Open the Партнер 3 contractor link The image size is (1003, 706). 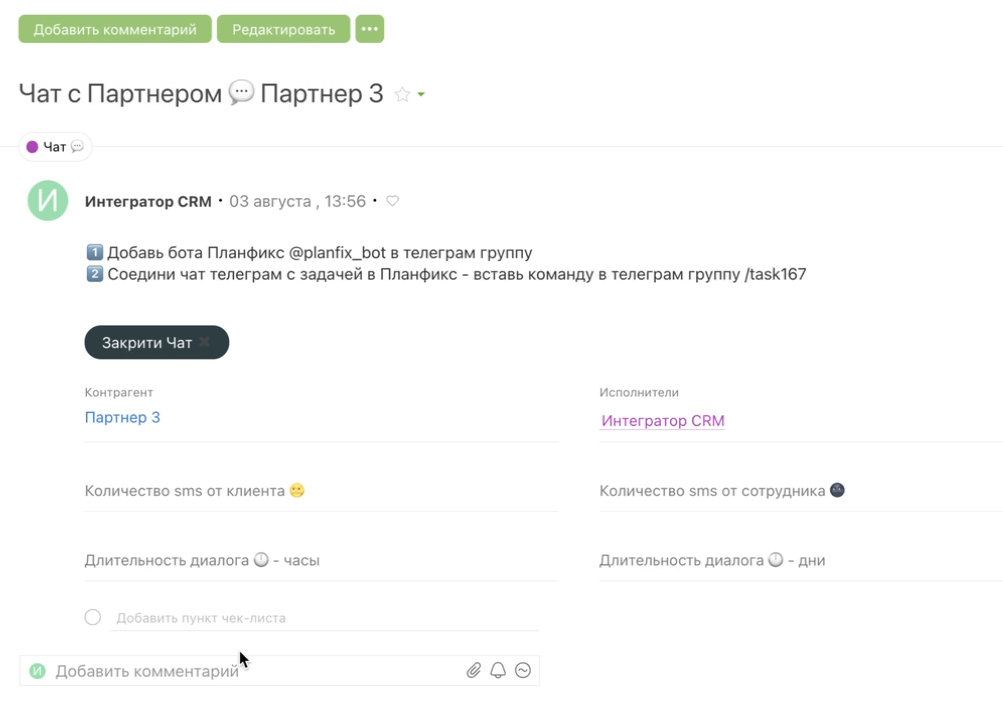122,417
